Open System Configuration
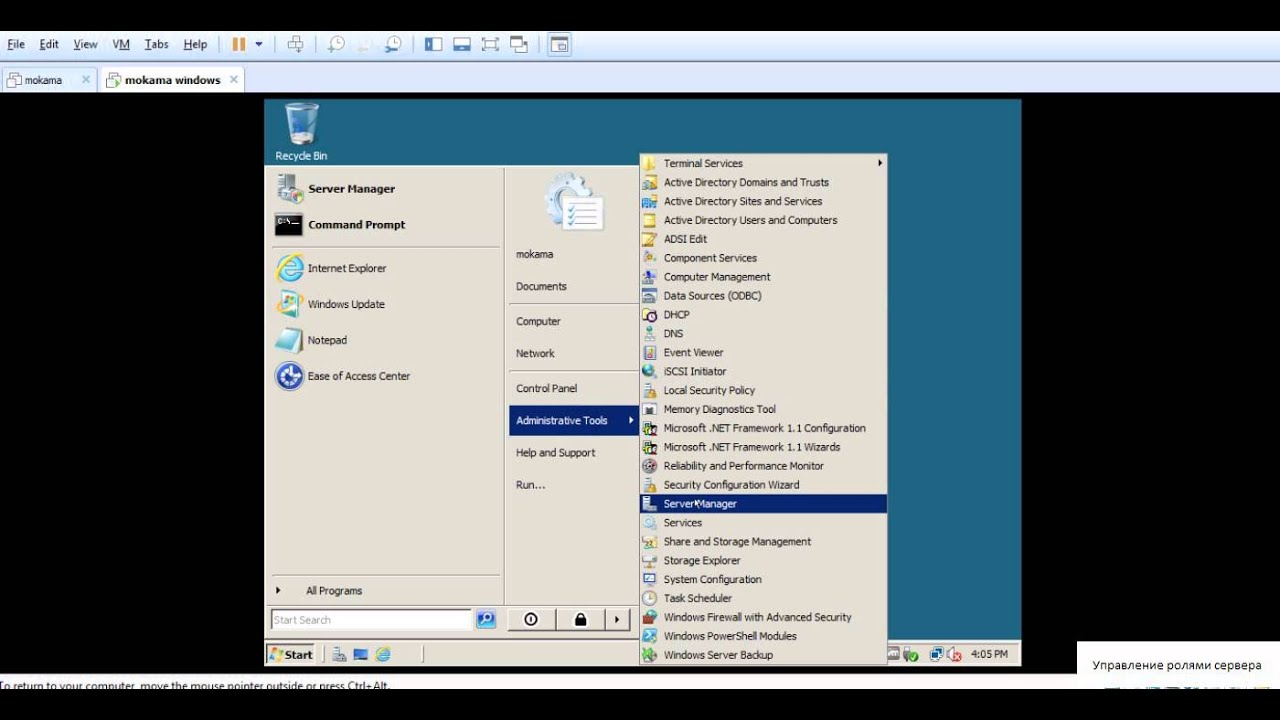The width and height of the screenshot is (1280, 720). click(x=763, y=580)
